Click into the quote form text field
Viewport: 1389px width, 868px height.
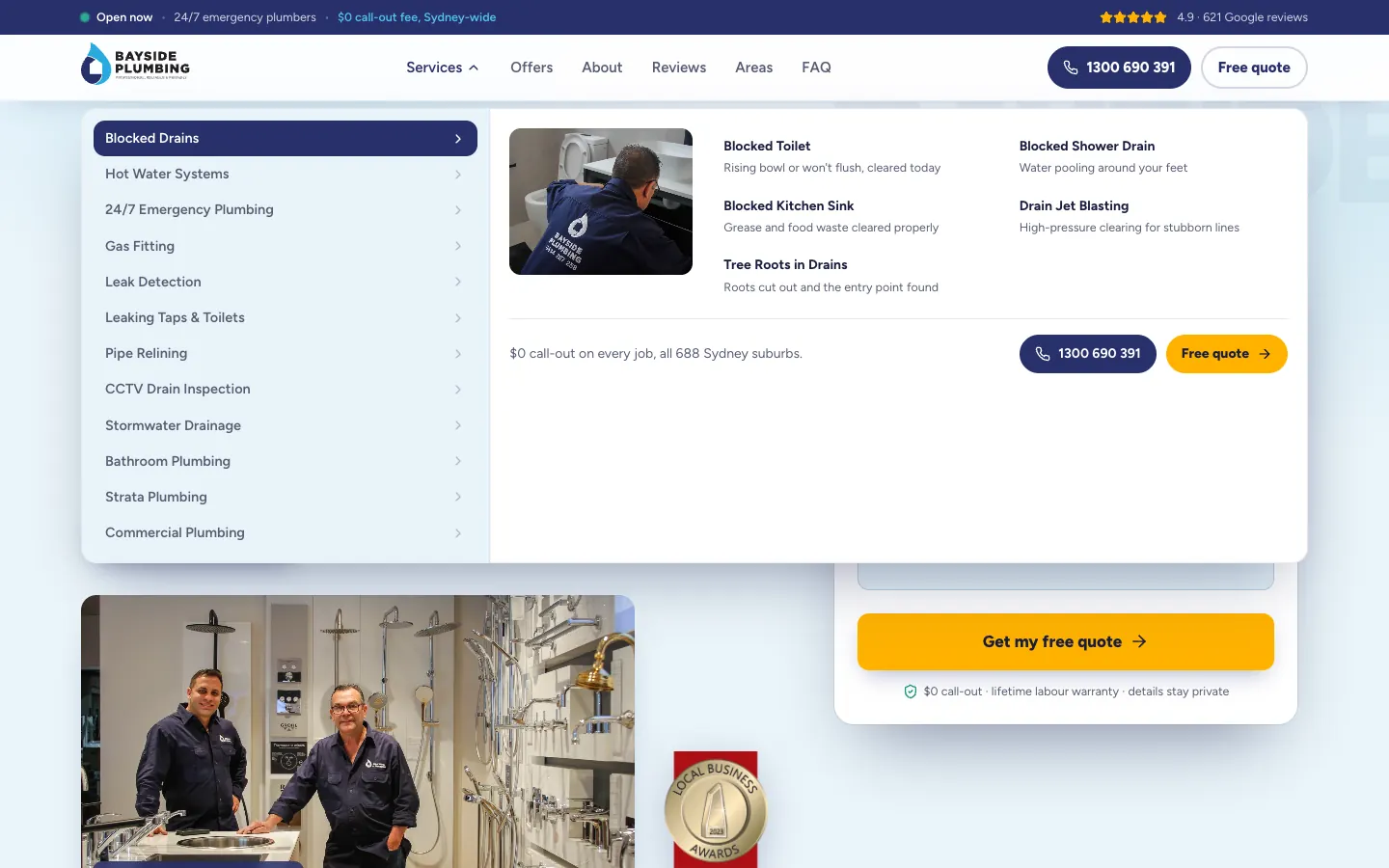pyautogui.click(x=1065, y=576)
